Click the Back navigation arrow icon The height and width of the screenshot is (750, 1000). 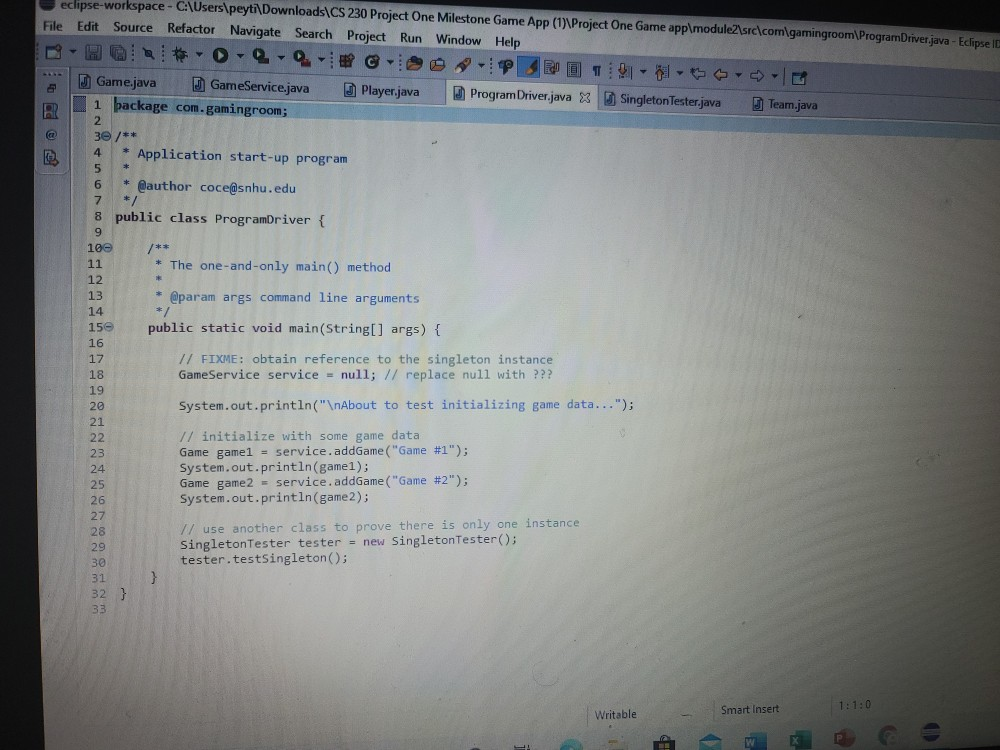coord(721,75)
